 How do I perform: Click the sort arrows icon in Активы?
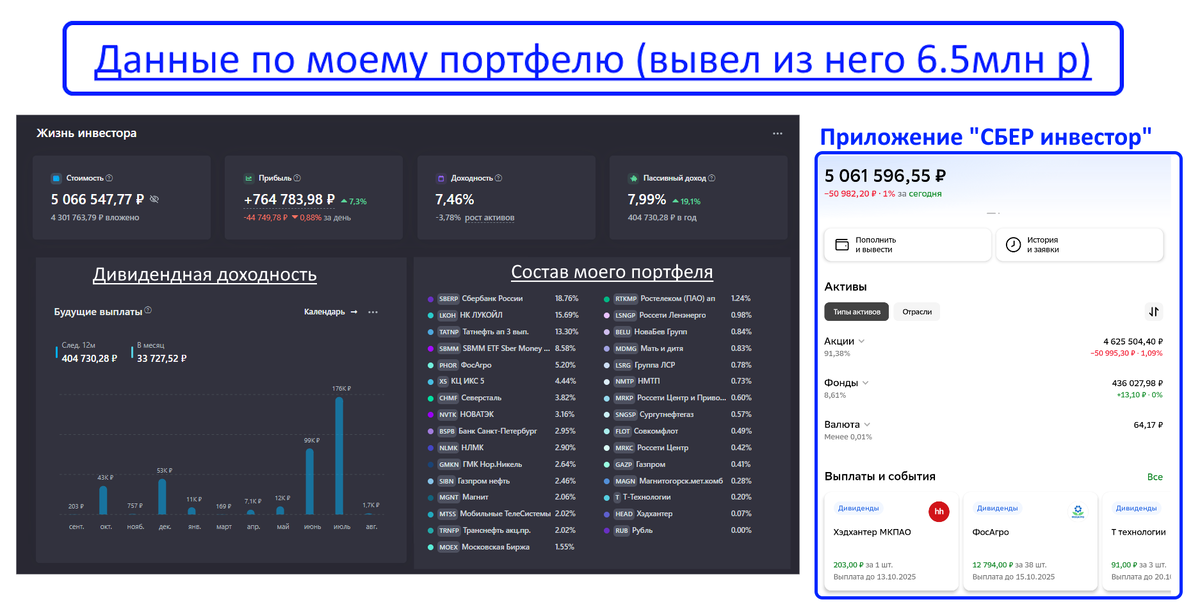point(1154,312)
